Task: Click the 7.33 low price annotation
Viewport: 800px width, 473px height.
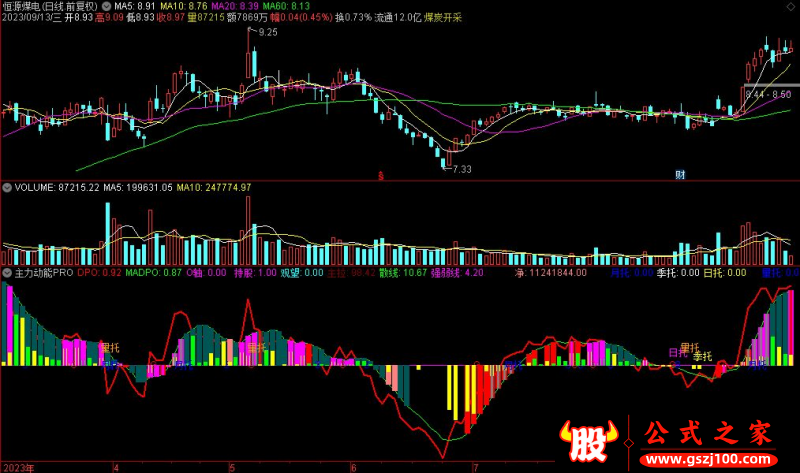Action: pos(462,169)
